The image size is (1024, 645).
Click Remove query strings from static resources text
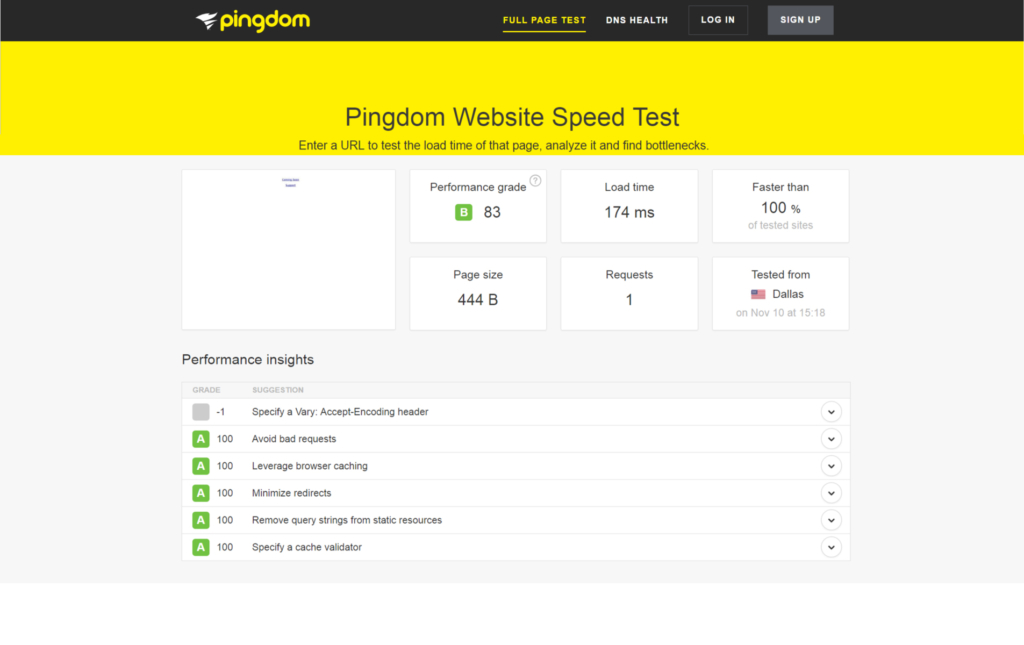tap(347, 520)
